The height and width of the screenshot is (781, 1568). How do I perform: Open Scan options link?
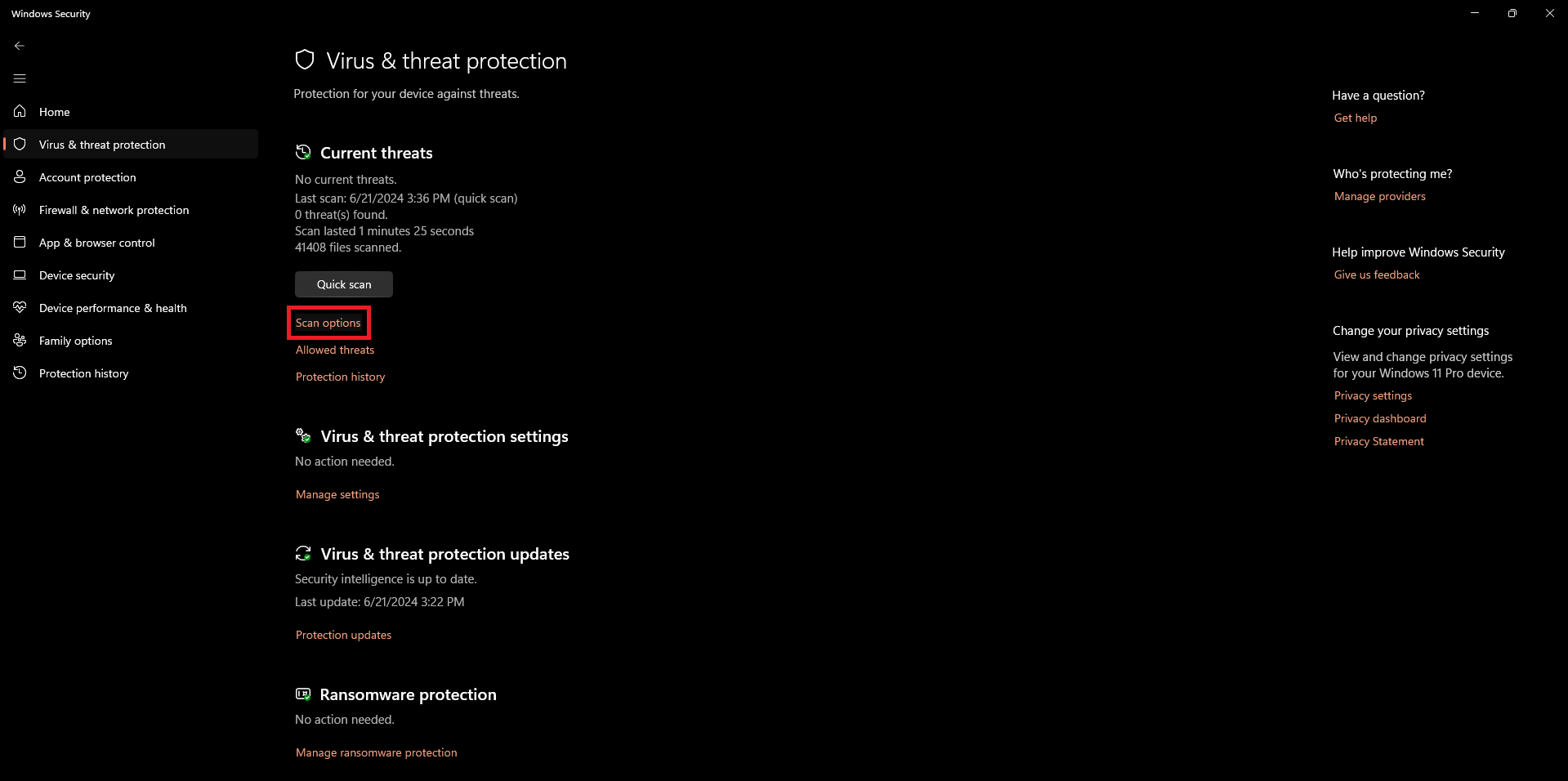coord(328,323)
